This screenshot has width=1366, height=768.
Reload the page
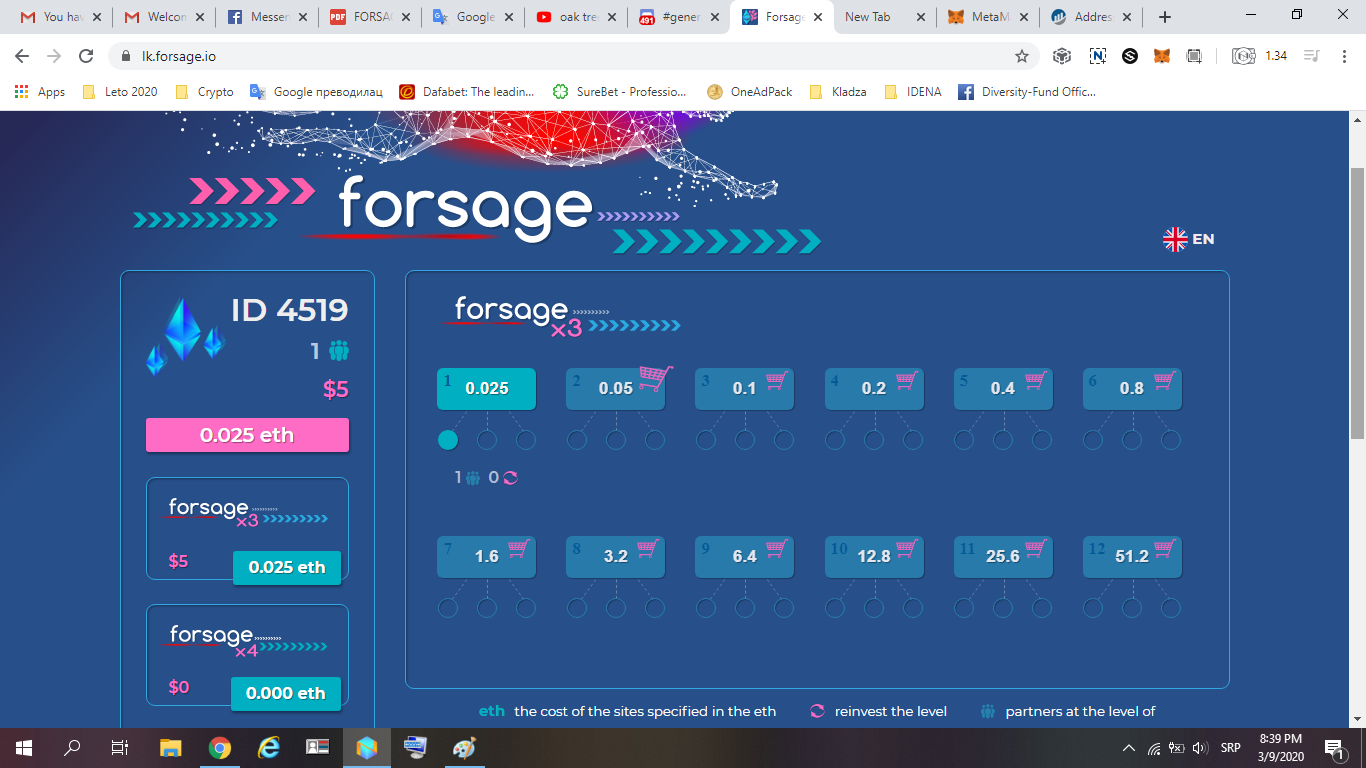click(x=86, y=56)
